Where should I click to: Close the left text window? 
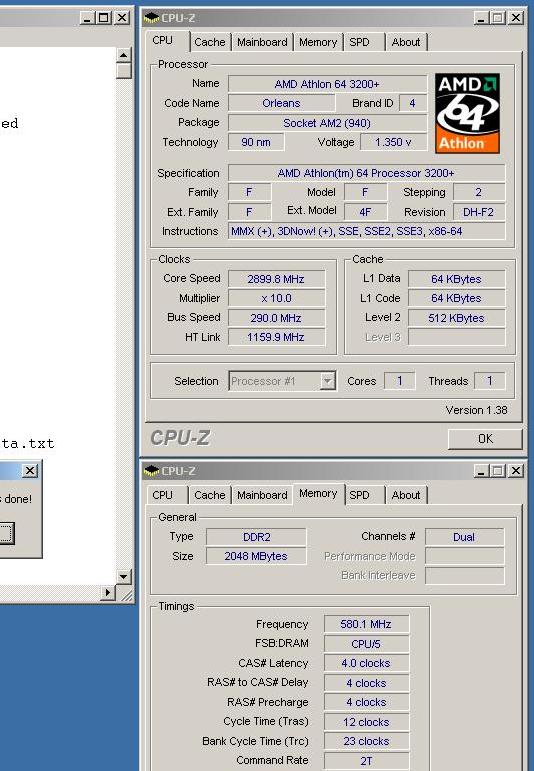click(x=121, y=18)
